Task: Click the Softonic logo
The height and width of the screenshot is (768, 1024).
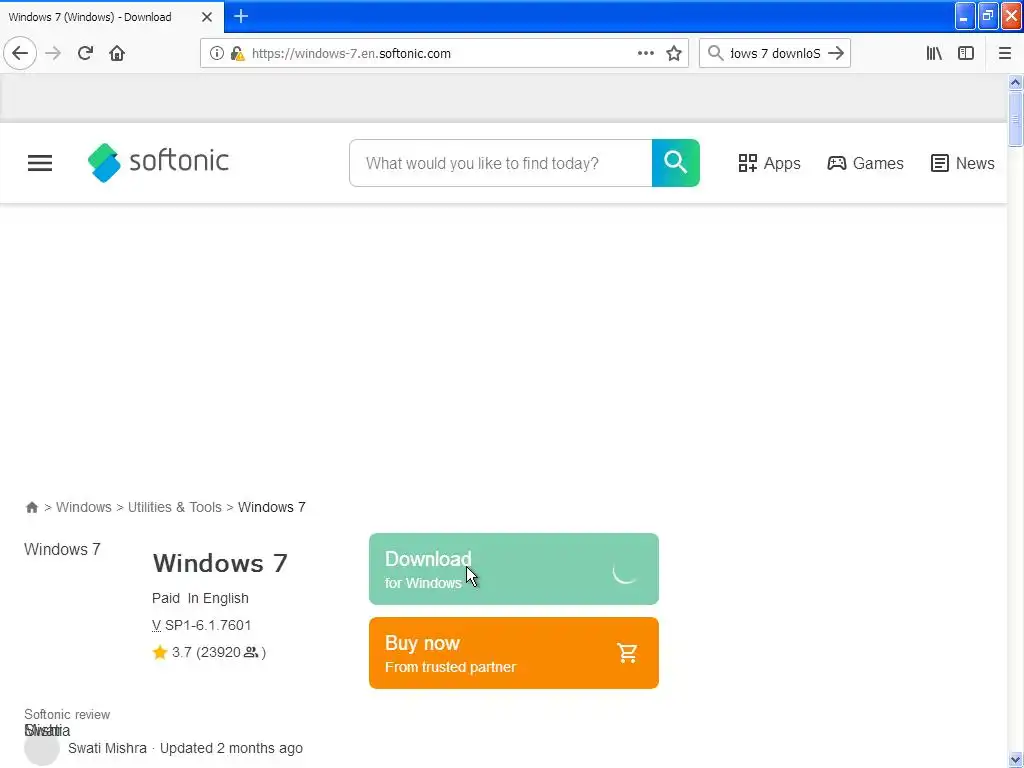Action: click(x=158, y=163)
